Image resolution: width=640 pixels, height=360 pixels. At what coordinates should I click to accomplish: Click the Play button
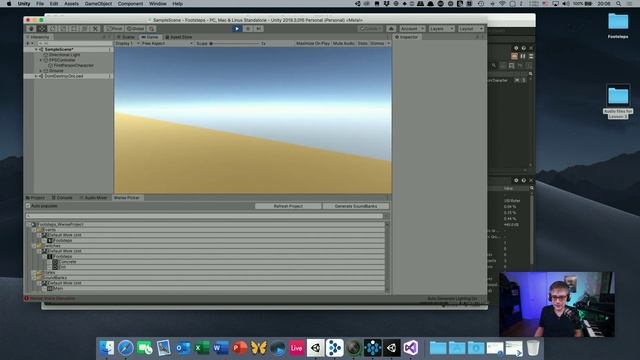[237, 29]
